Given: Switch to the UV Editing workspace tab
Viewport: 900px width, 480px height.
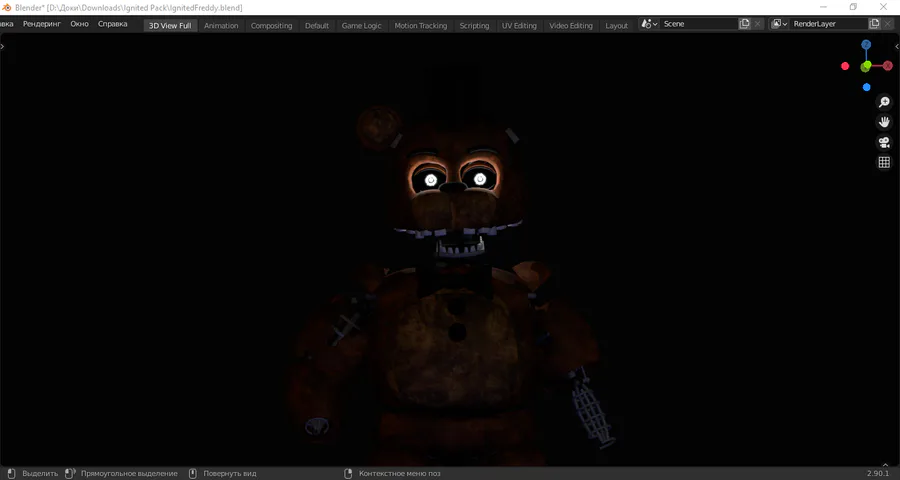Looking at the screenshot, I should tap(519, 25).
